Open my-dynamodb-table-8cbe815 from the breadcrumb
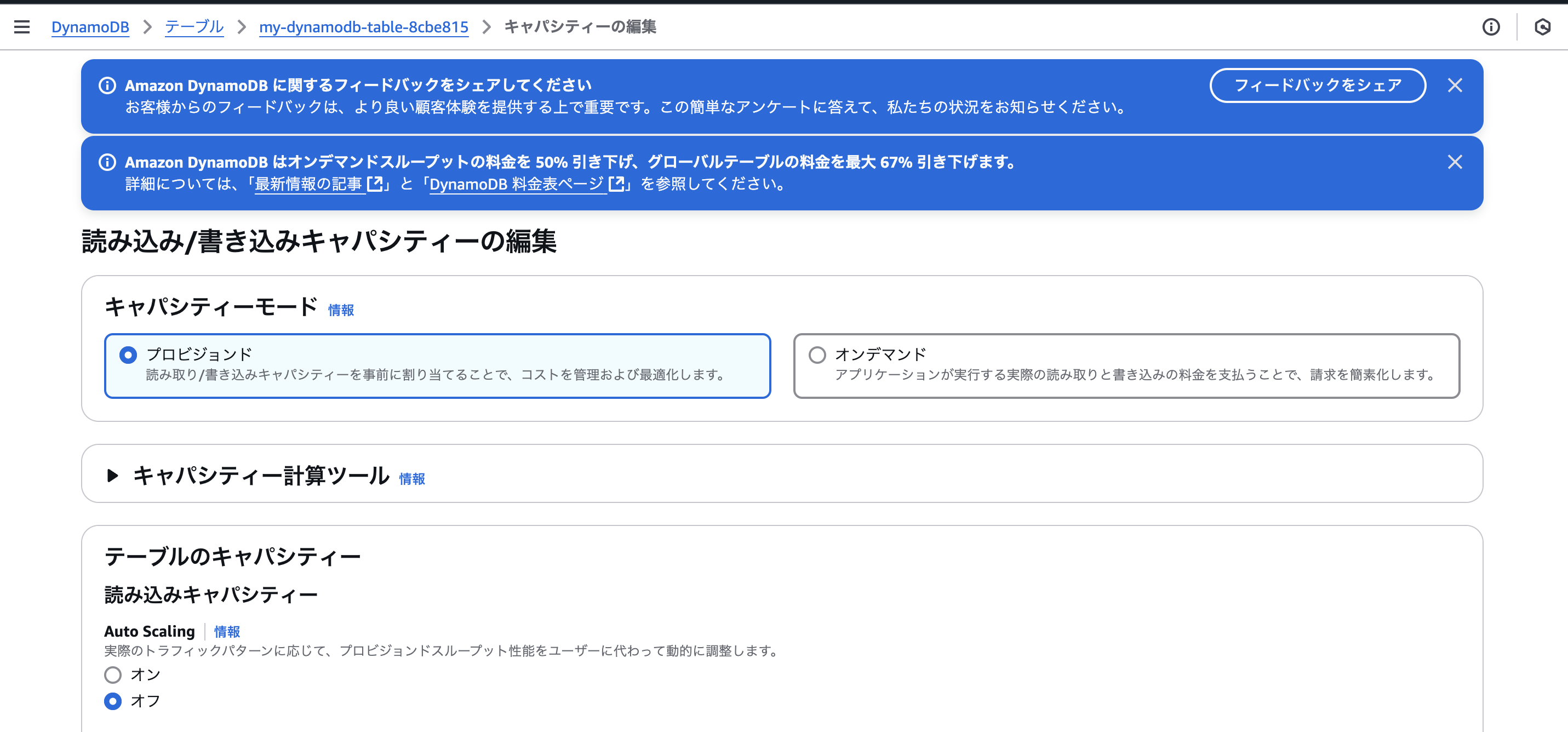 363,27
